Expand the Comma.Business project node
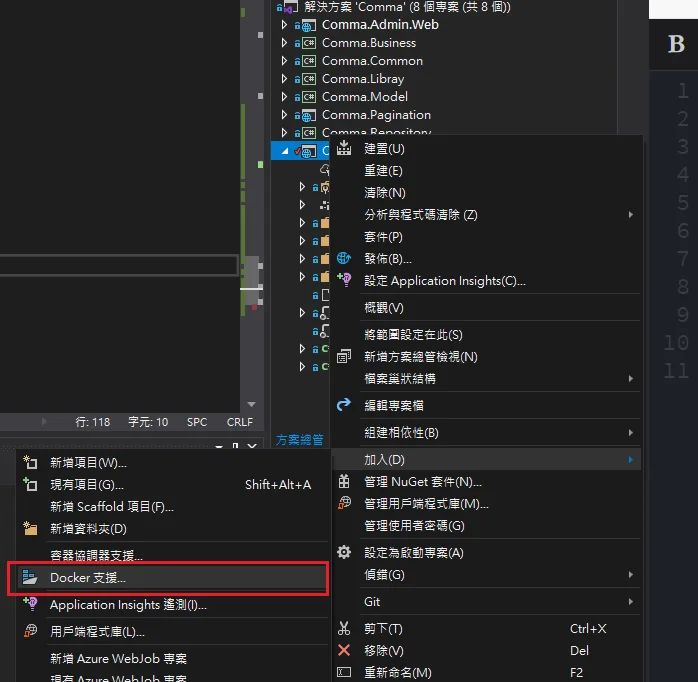 click(x=284, y=43)
